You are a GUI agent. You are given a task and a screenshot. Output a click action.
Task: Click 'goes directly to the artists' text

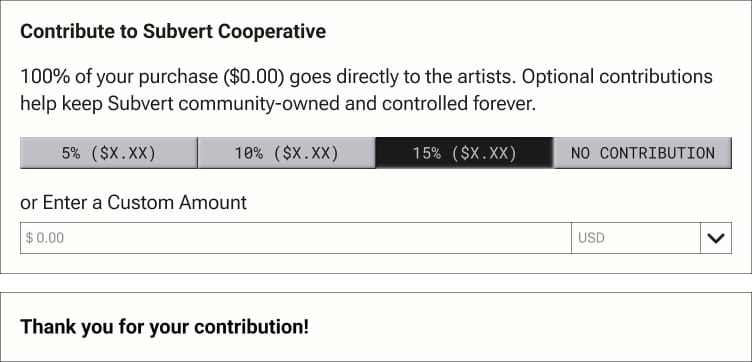pos(403,77)
